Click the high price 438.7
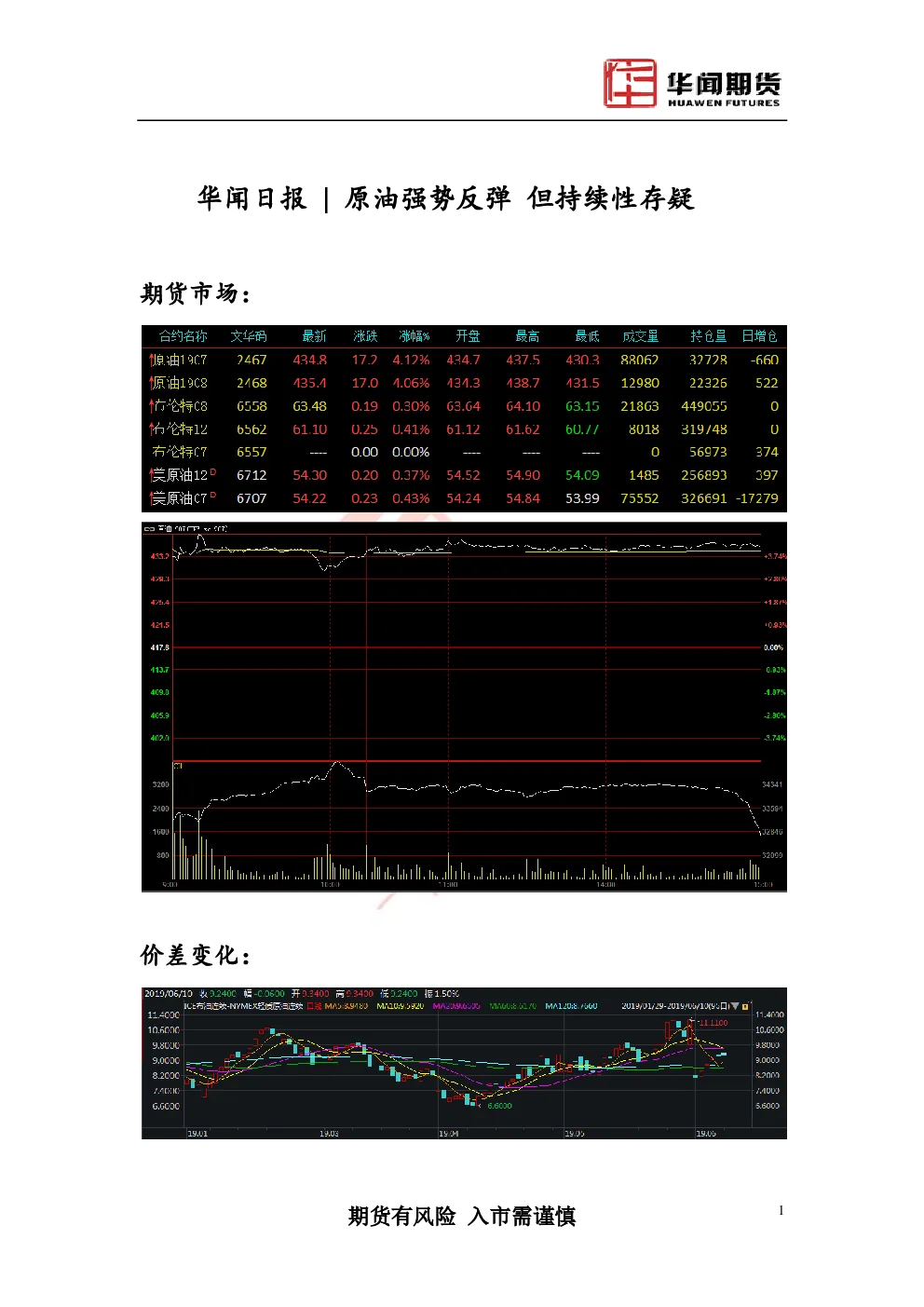Image resolution: width=924 pixels, height=1307 pixels. (523, 383)
